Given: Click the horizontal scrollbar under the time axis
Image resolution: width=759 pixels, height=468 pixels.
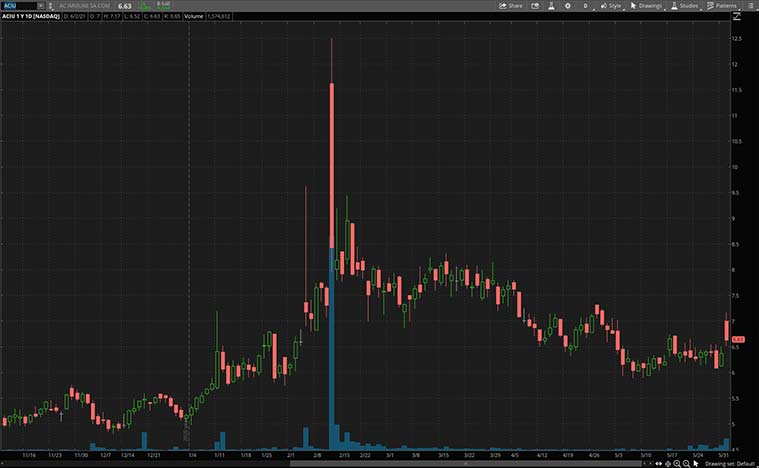Looking at the screenshot, I should (466, 463).
